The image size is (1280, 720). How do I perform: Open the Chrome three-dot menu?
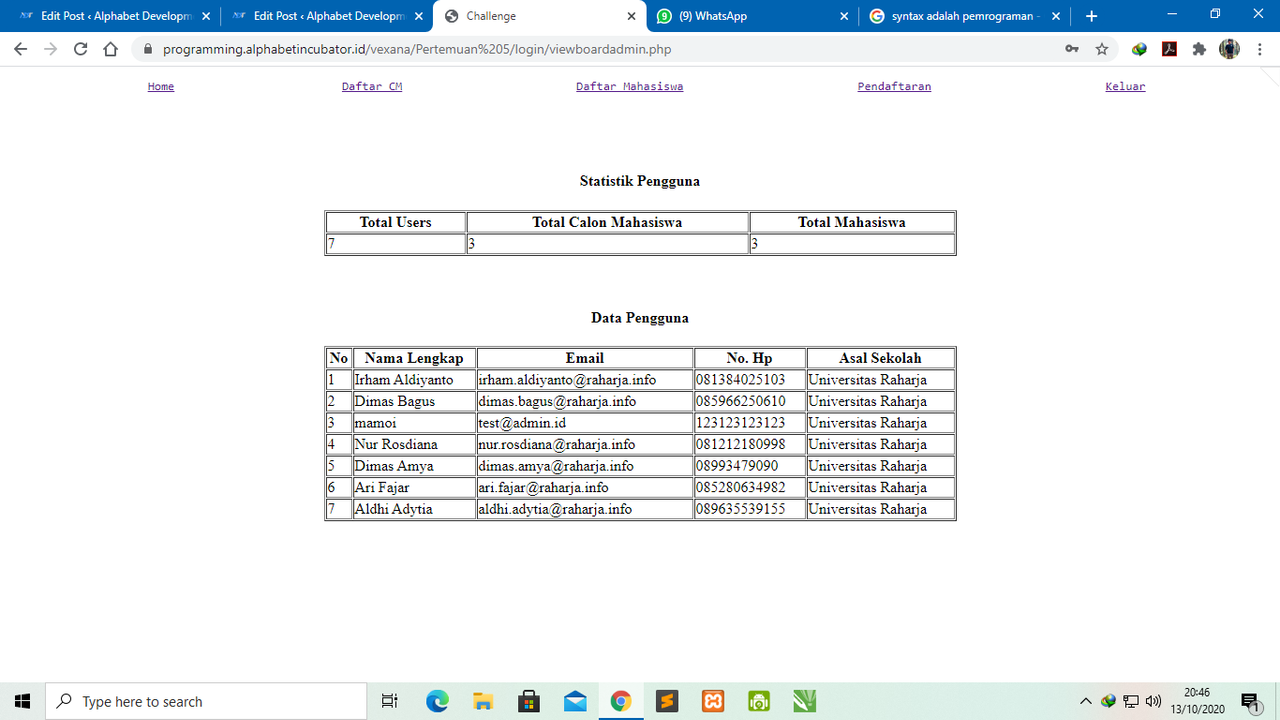pos(1260,49)
